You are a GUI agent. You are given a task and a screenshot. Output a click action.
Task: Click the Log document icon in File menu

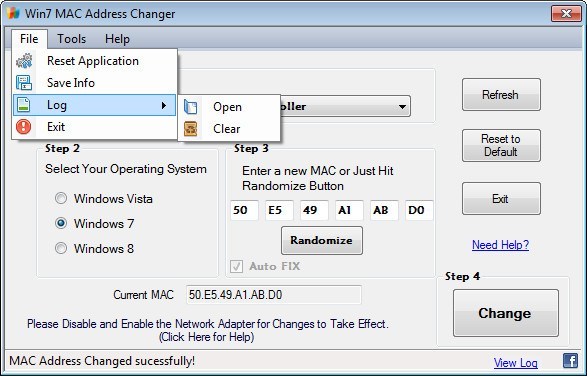point(23,105)
